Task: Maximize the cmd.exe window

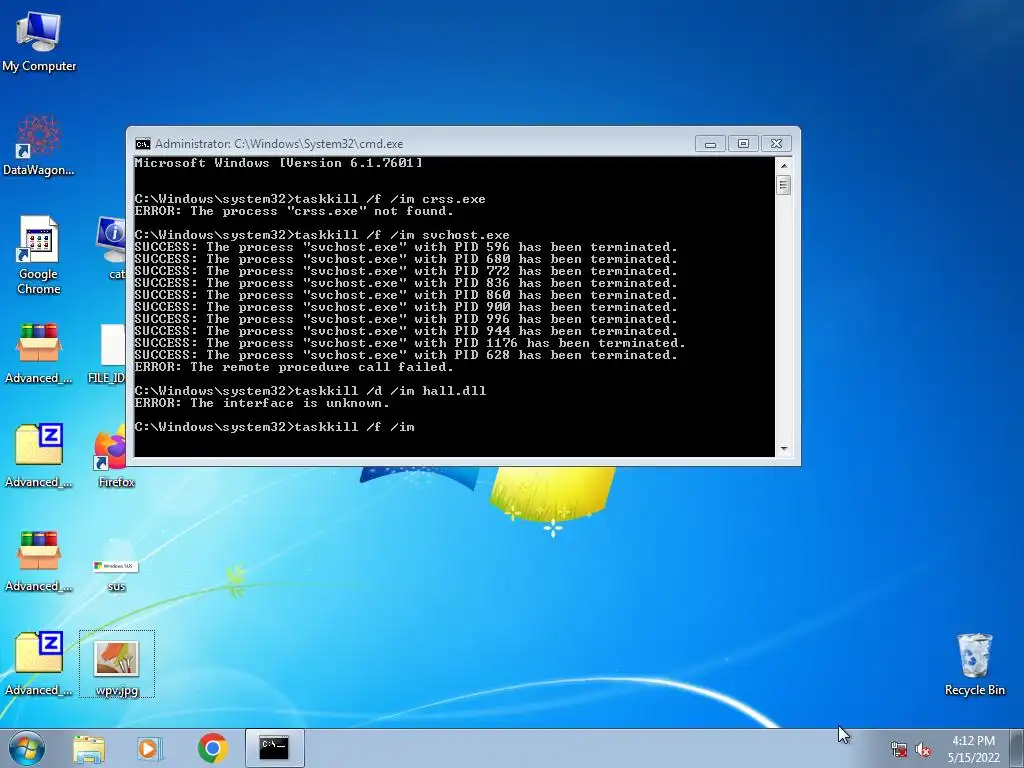Action: (743, 144)
